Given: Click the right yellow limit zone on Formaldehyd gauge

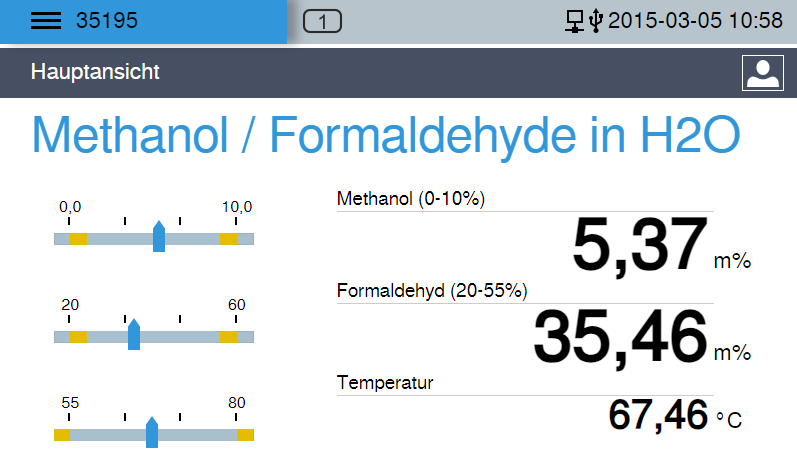Looking at the screenshot, I should coord(228,337).
